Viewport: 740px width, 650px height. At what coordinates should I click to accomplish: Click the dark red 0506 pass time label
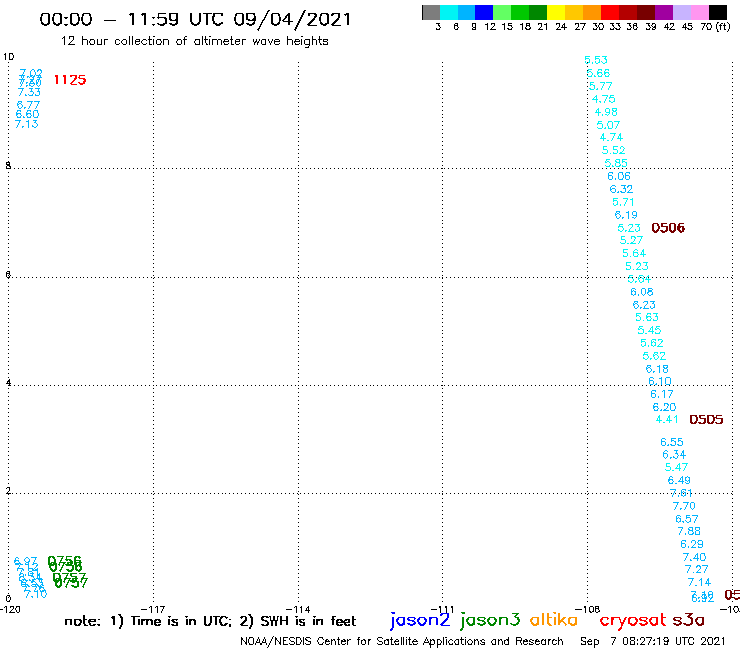click(x=668, y=228)
